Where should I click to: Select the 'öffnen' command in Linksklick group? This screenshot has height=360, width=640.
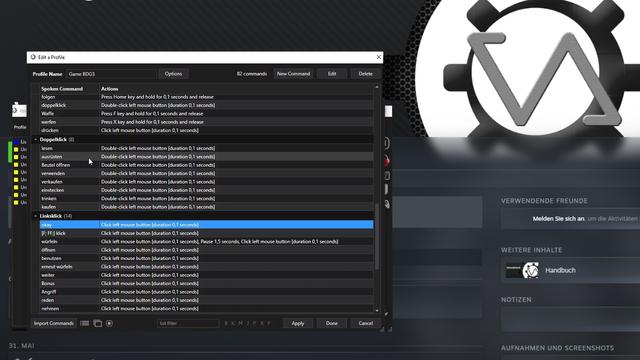point(207,250)
